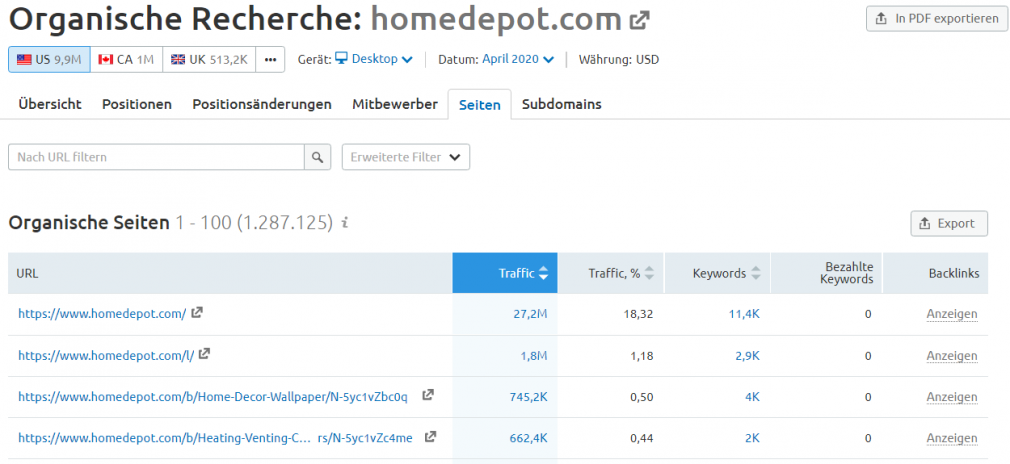Screen dimensions: 1010x464
Task: Select CA 1M database
Action: coord(126,59)
